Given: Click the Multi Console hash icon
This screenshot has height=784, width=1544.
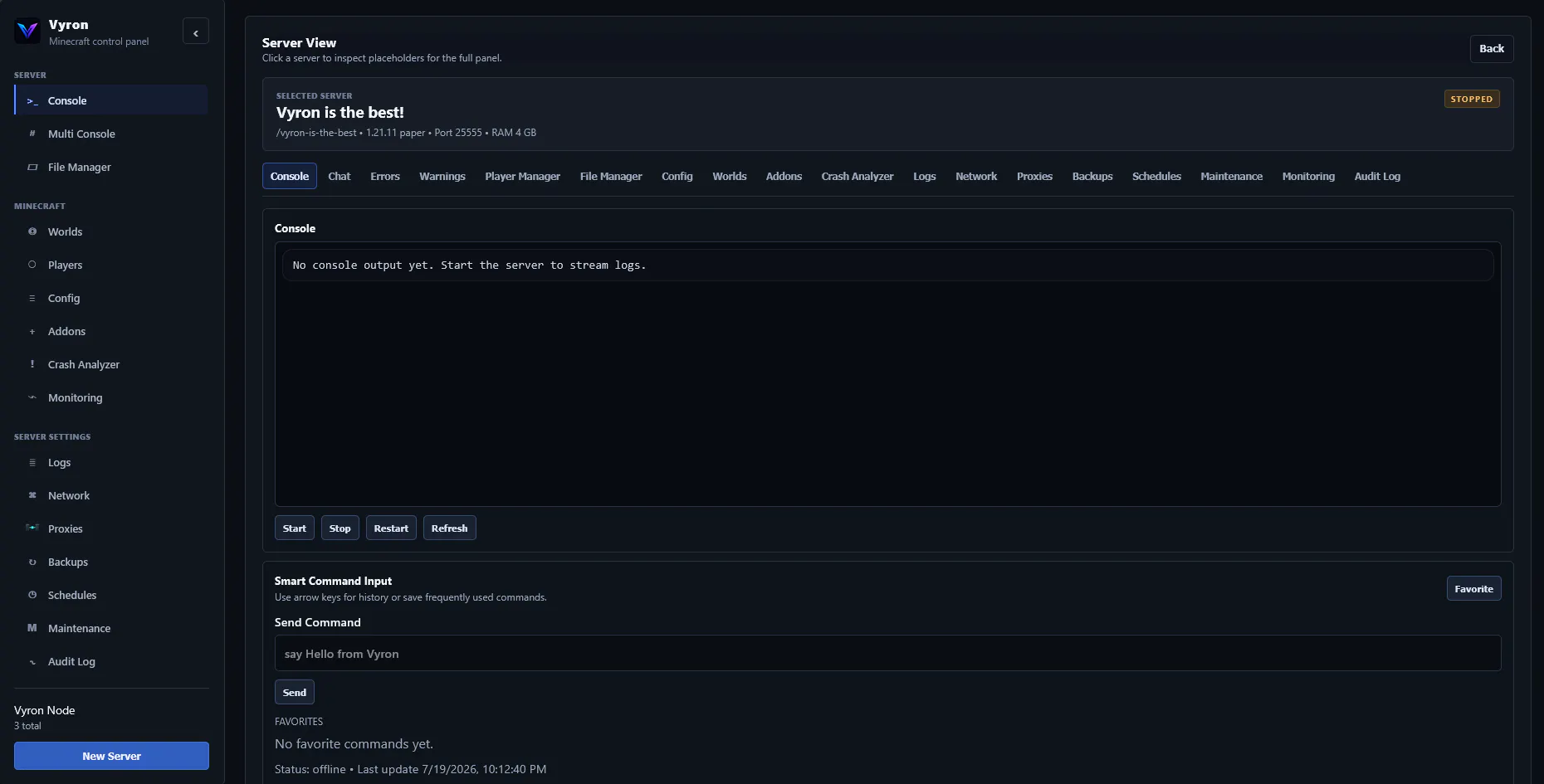Looking at the screenshot, I should click(32, 134).
